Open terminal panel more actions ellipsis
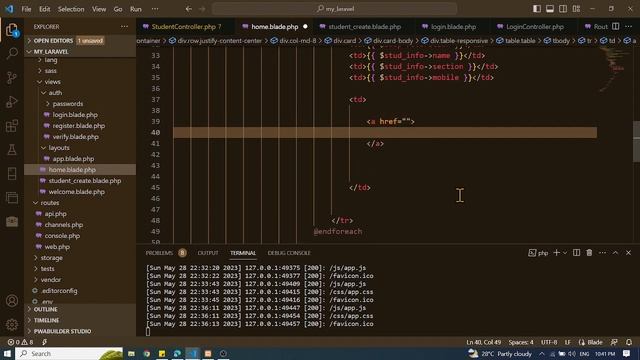Viewport: 640px width, 360px height. pos(602,253)
